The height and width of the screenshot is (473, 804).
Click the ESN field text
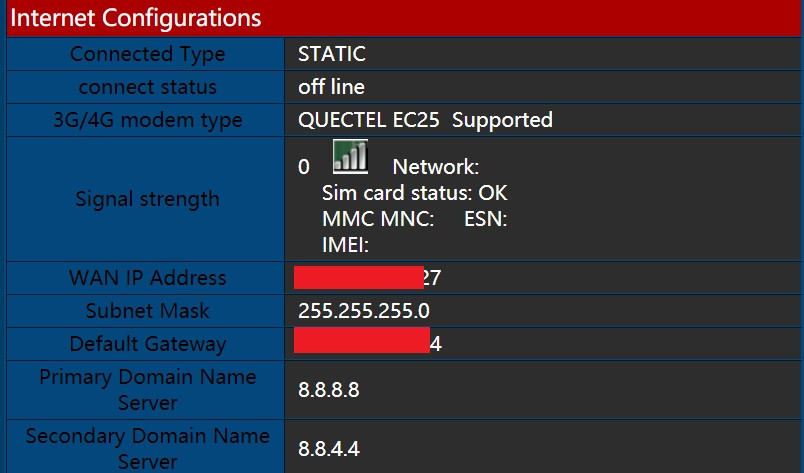pyautogui.click(x=485, y=219)
